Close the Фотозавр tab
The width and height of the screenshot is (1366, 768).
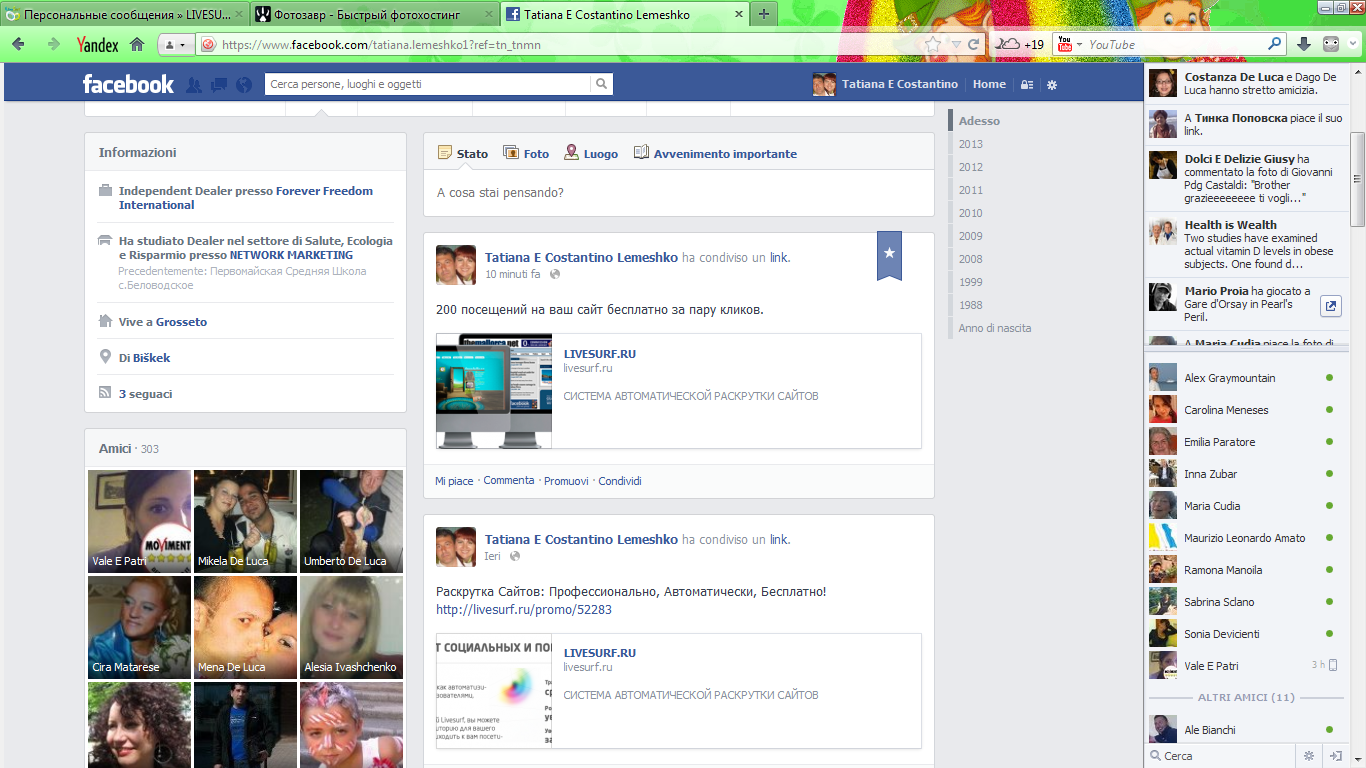[x=490, y=14]
